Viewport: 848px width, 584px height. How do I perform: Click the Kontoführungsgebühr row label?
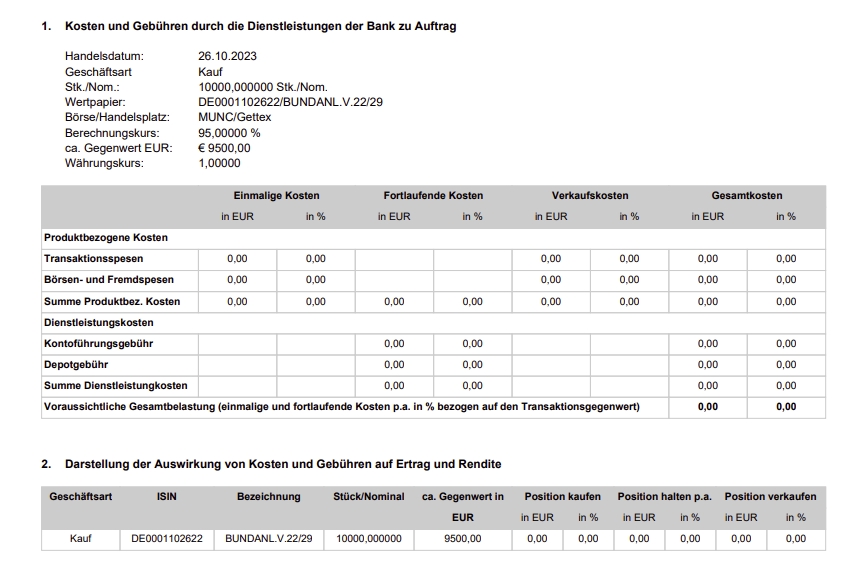(x=98, y=343)
